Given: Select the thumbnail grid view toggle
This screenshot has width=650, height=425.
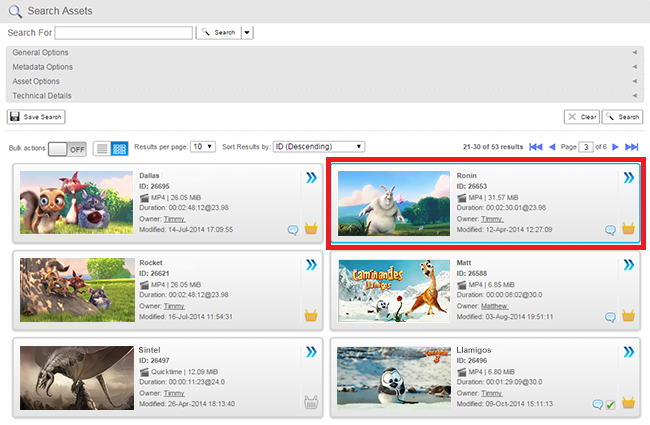Looking at the screenshot, I should [119, 147].
